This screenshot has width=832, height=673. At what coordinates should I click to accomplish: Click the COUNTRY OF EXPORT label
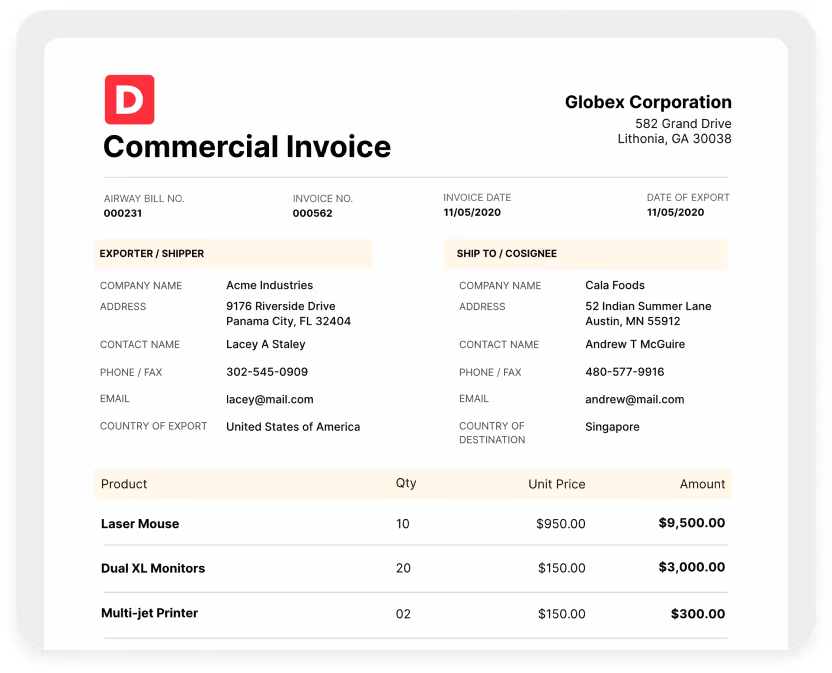[x=153, y=426]
